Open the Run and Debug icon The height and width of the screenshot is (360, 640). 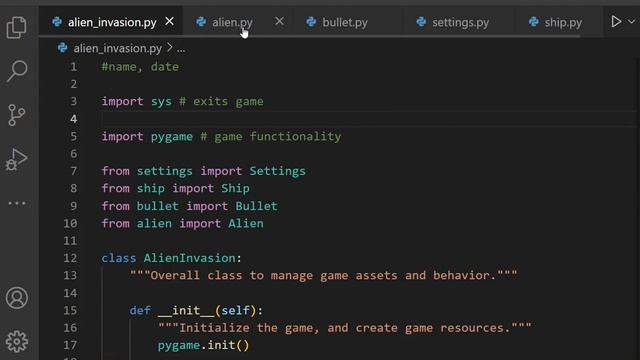point(16,159)
